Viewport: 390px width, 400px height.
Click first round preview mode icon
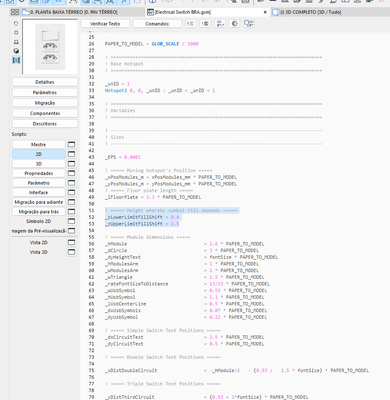click(16, 24)
